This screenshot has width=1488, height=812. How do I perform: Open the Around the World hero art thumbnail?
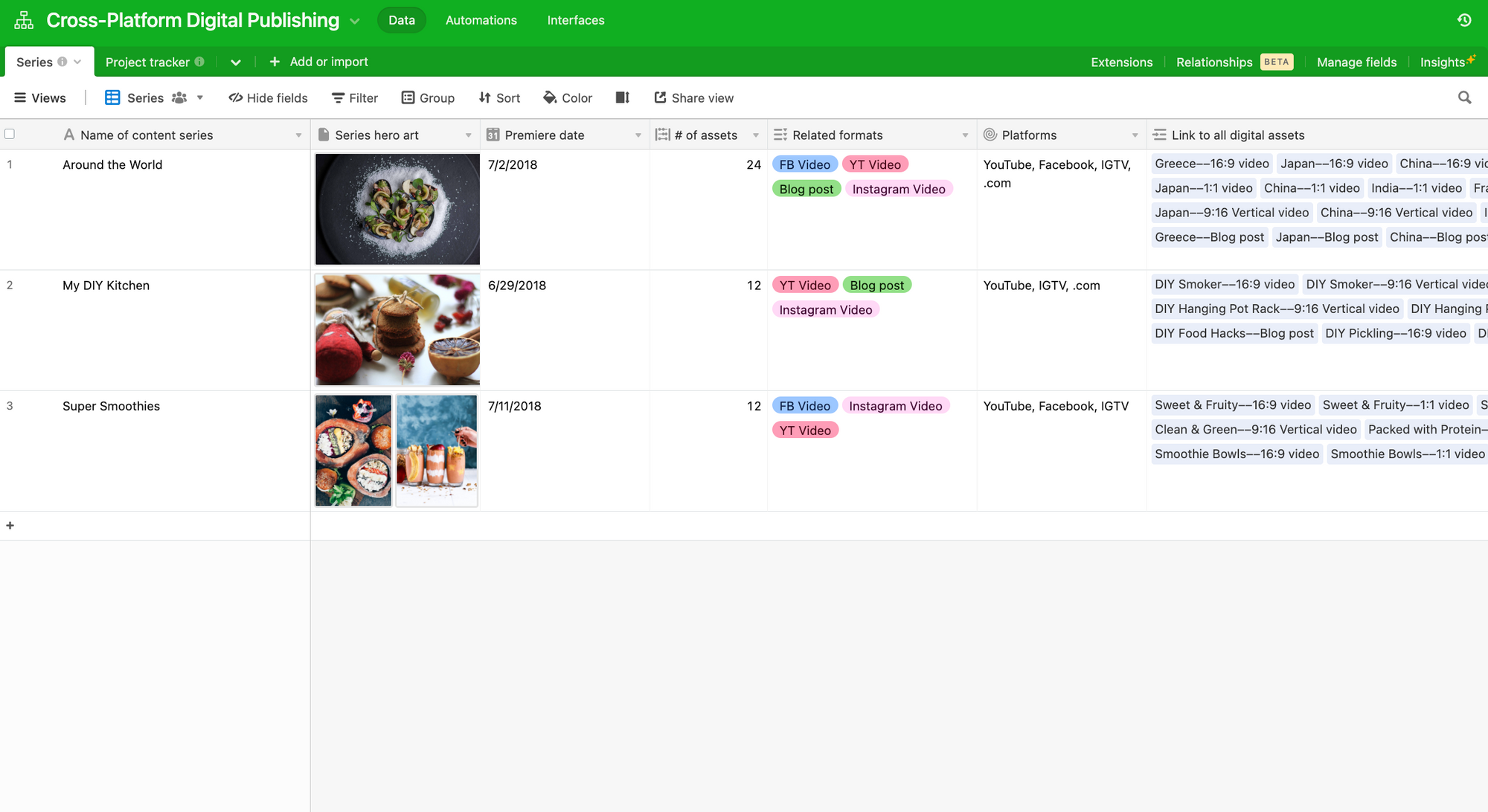[x=397, y=209]
